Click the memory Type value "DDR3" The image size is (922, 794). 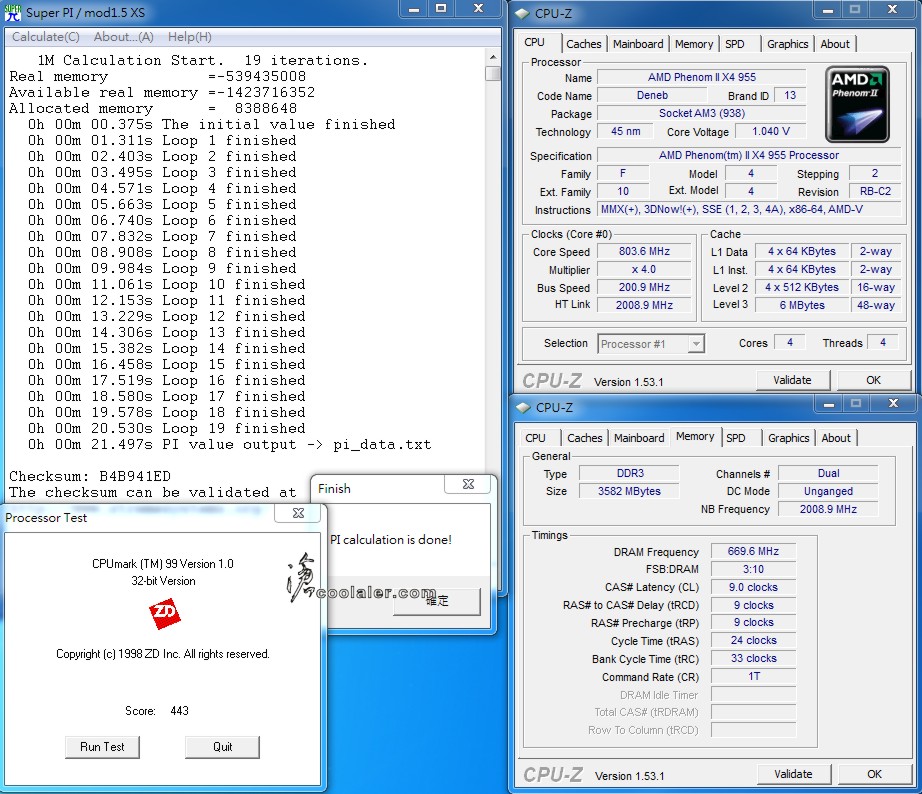(x=630, y=473)
